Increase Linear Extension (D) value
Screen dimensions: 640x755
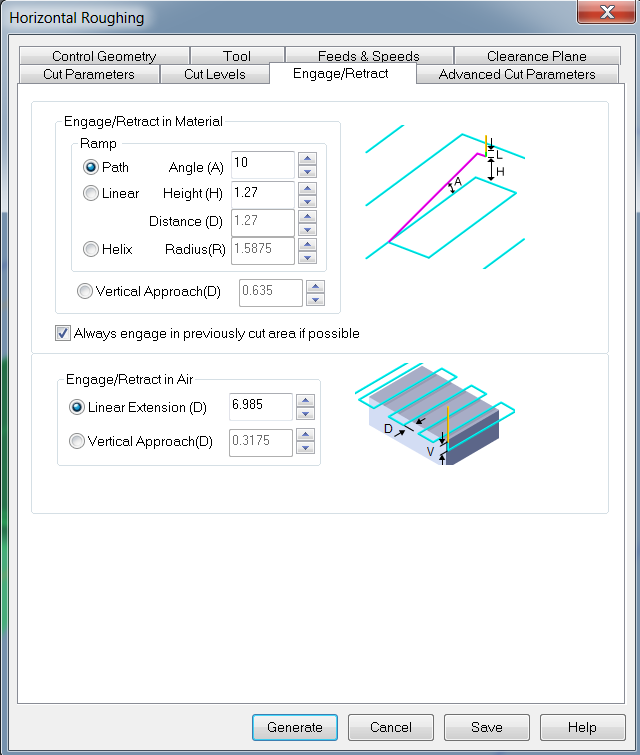[305, 400]
